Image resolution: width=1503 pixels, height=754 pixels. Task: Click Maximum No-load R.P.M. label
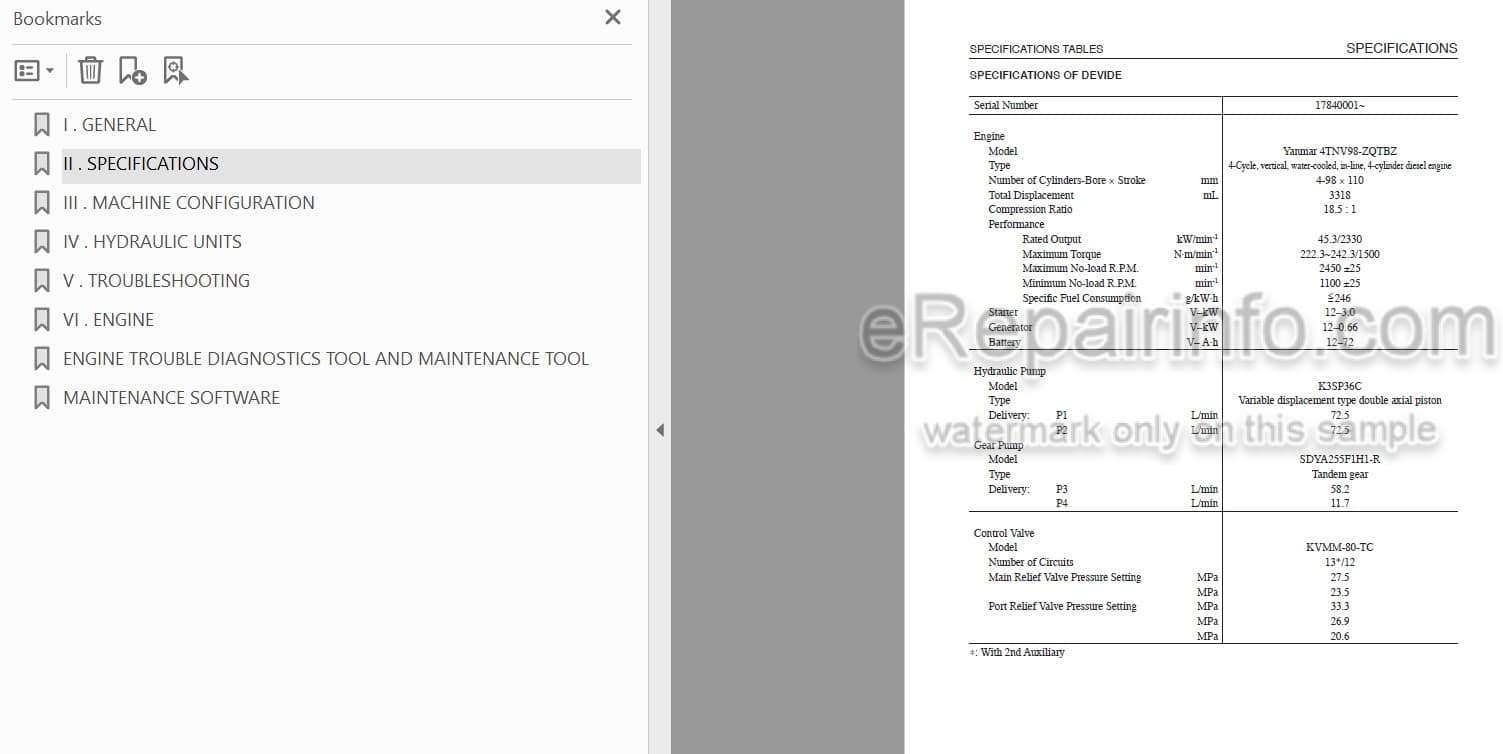(x=1080, y=268)
